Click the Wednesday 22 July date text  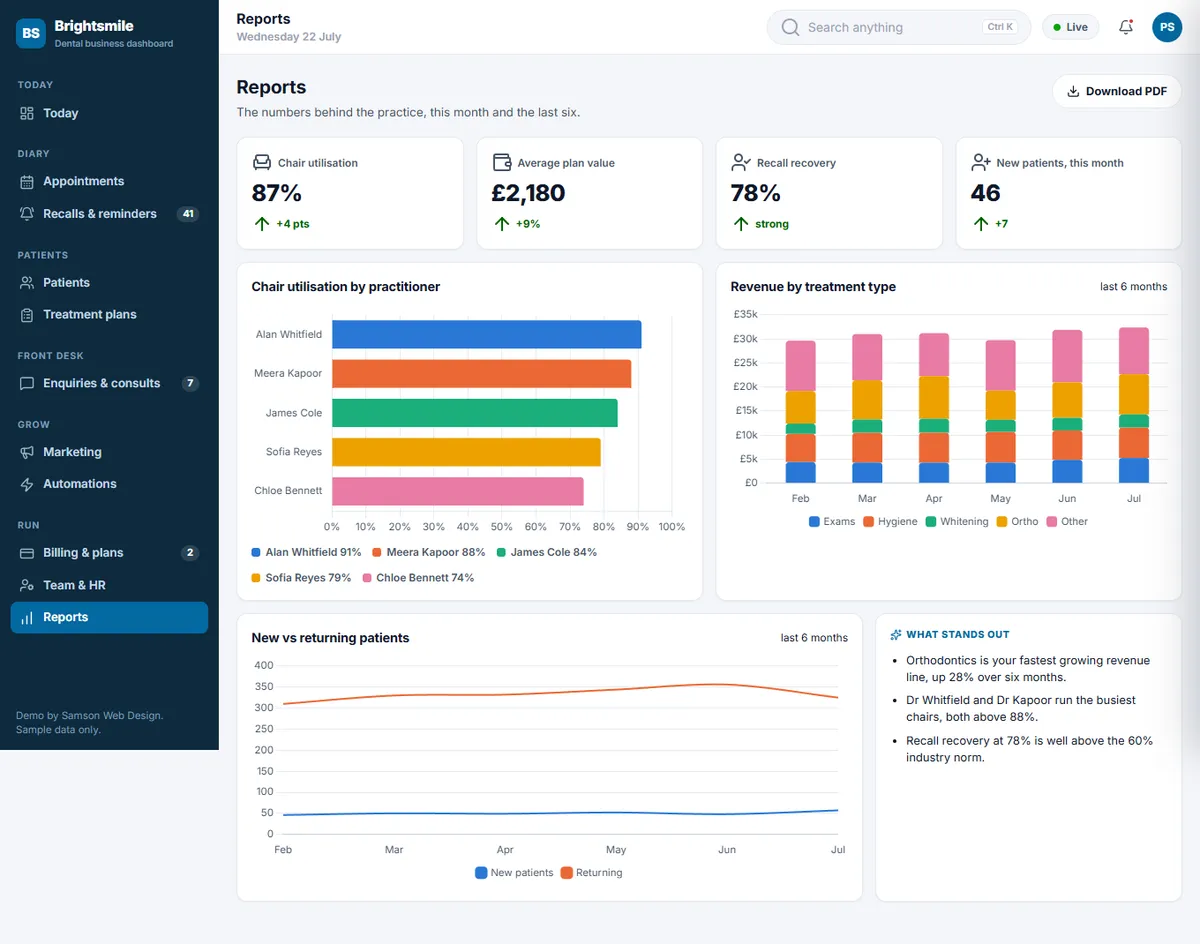[289, 37]
